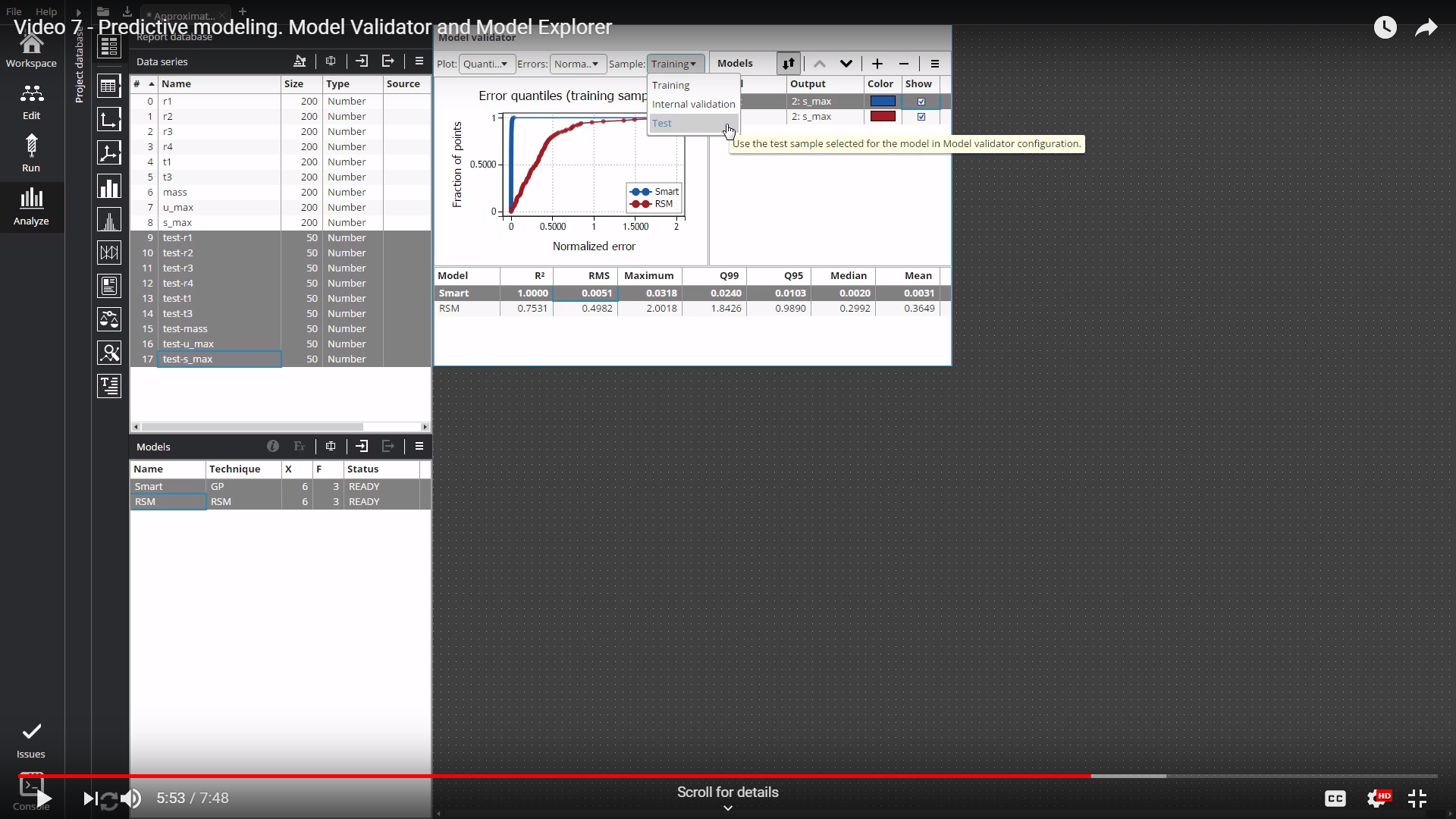1456x819 pixels.
Task: Skip to the next video
Action: pyautogui.click(x=89, y=798)
